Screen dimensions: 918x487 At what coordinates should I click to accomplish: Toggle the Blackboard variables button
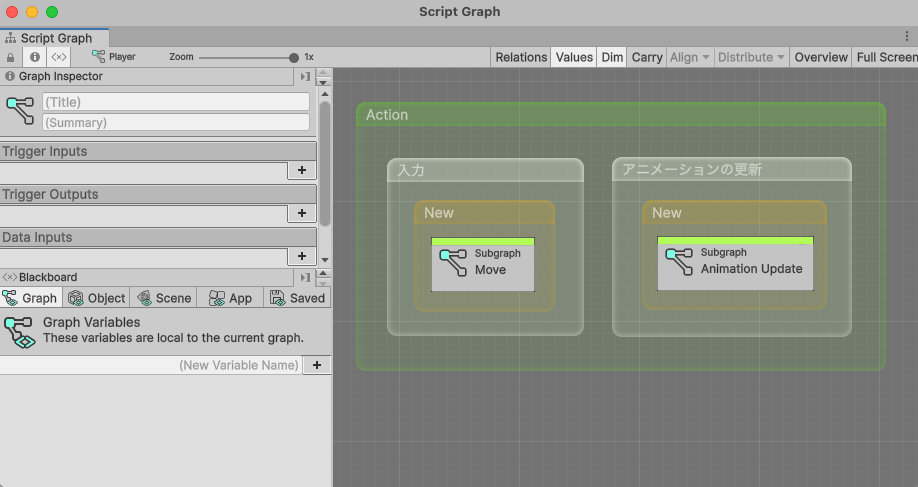tap(59, 57)
